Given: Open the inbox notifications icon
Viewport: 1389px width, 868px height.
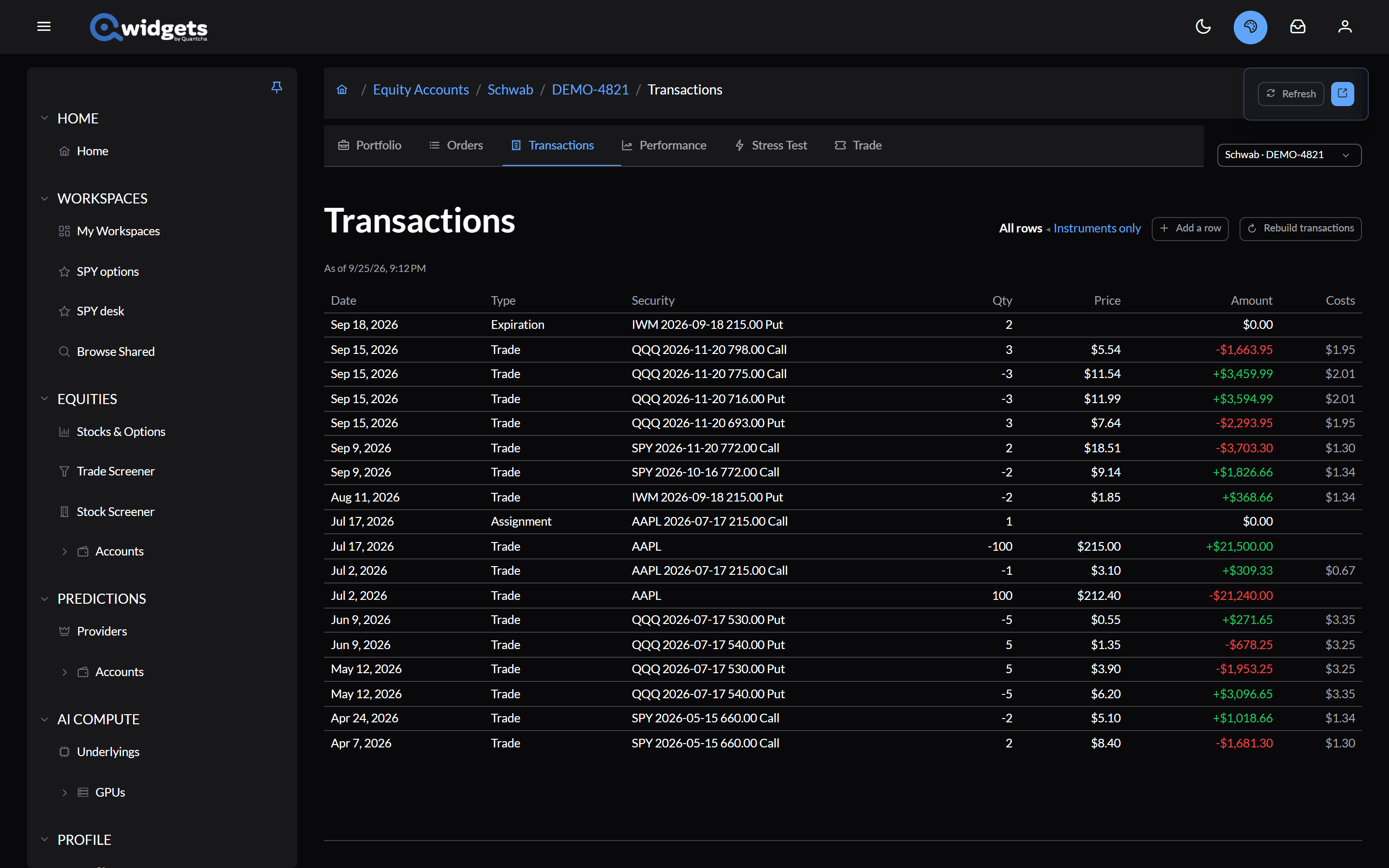Looking at the screenshot, I should pyautogui.click(x=1297, y=27).
